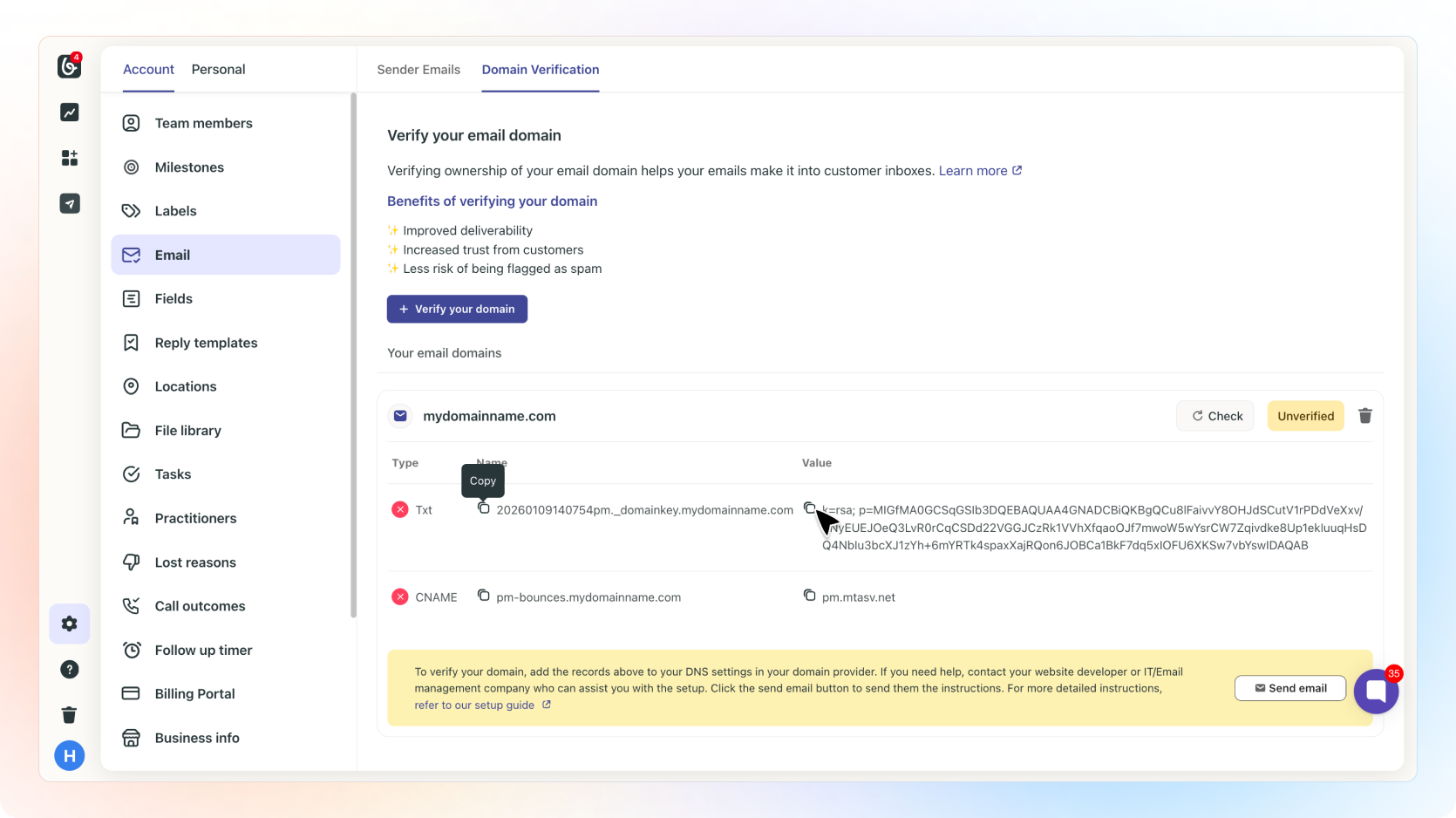Screen dimensions: 1456x818
Task: Click the Txt domainkey record name text
Action: pos(645,510)
